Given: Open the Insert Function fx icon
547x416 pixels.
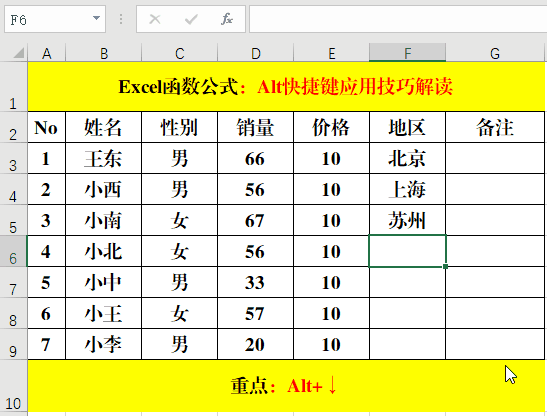Looking at the screenshot, I should tap(227, 19).
